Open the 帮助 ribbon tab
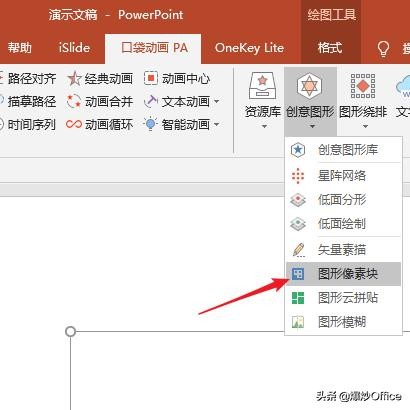This screenshot has height=410, width=410. tap(20, 48)
